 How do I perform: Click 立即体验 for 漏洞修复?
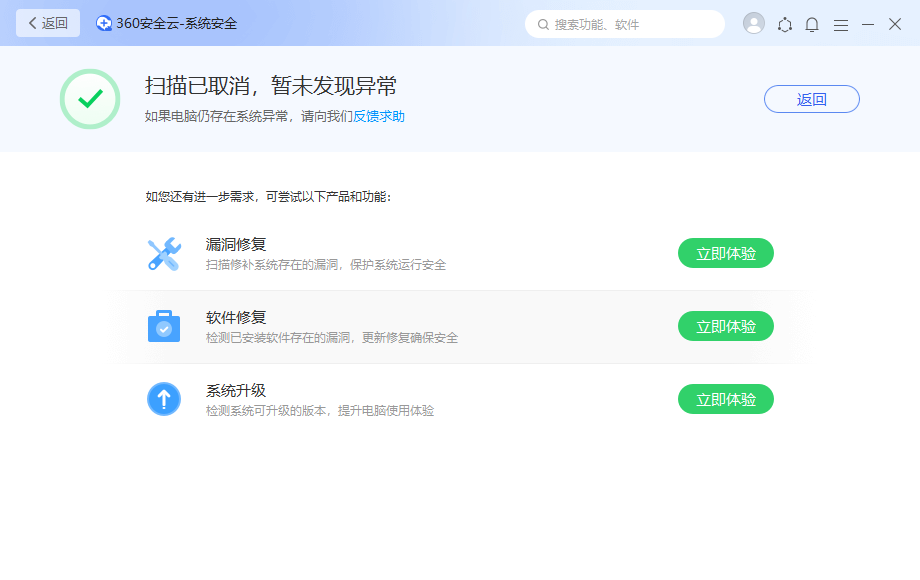(726, 253)
